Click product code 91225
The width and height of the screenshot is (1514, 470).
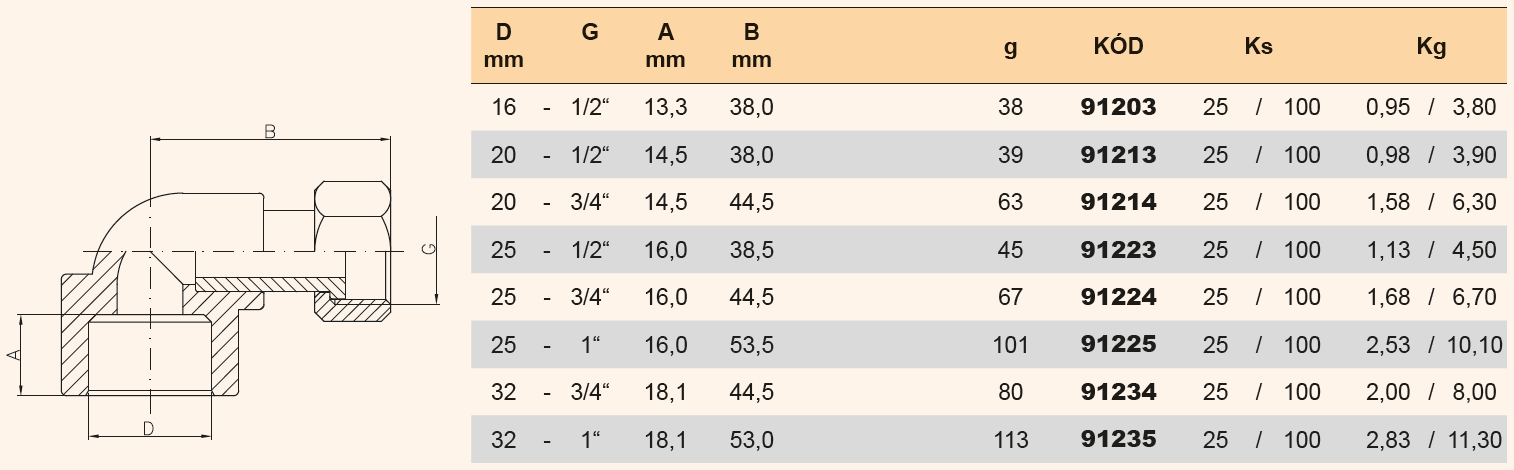[1118, 345]
